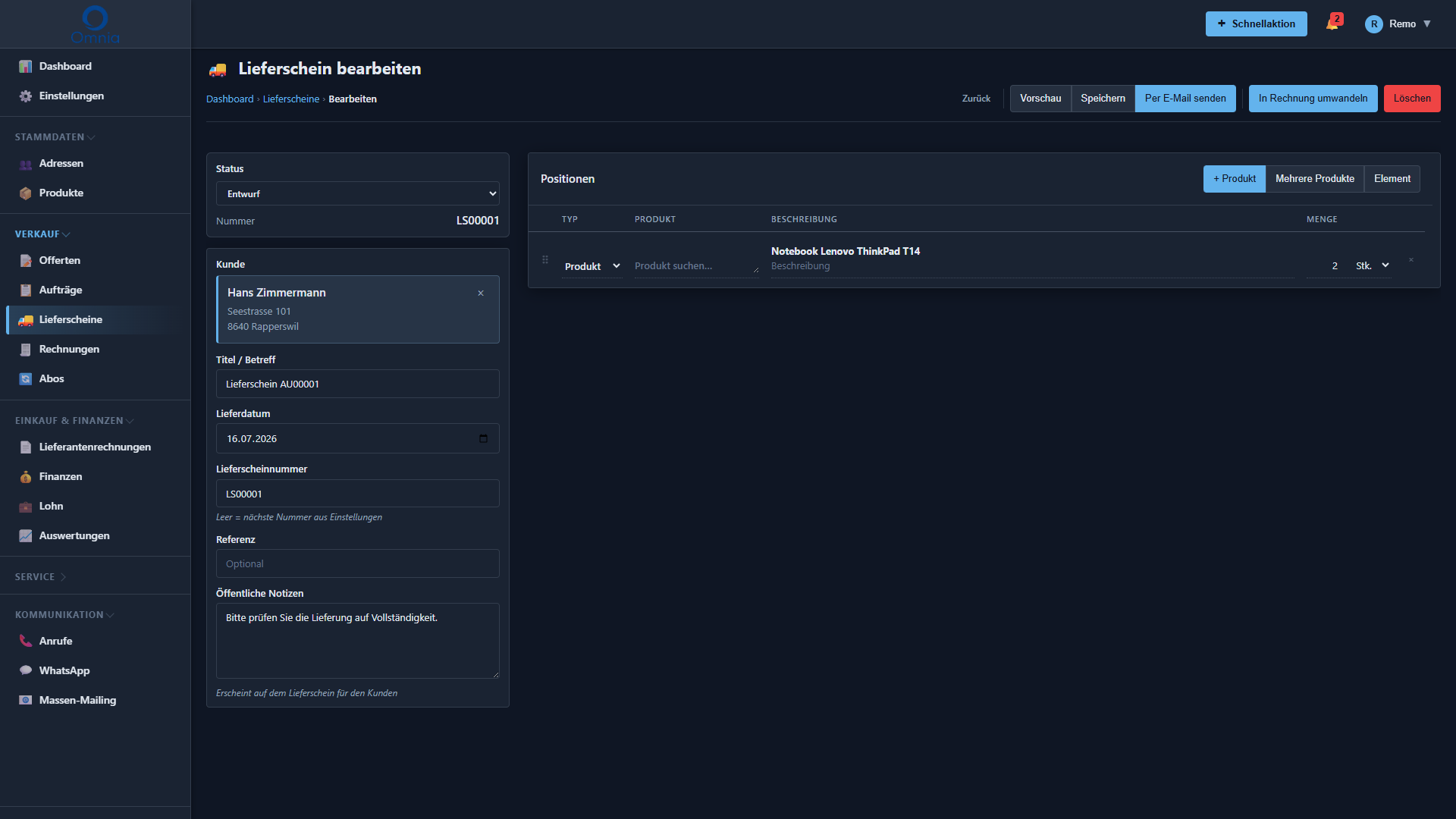This screenshot has width=1456, height=819.
Task: Click the calendar icon in Lieferdatum
Action: (483, 438)
